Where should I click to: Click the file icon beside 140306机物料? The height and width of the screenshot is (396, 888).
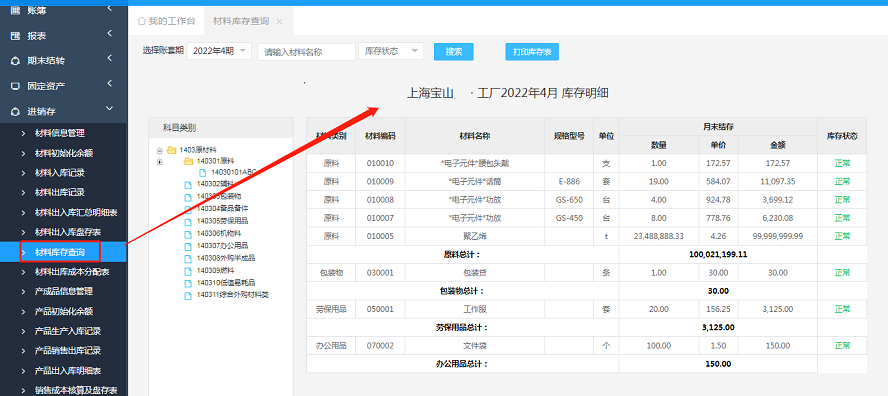point(188,234)
